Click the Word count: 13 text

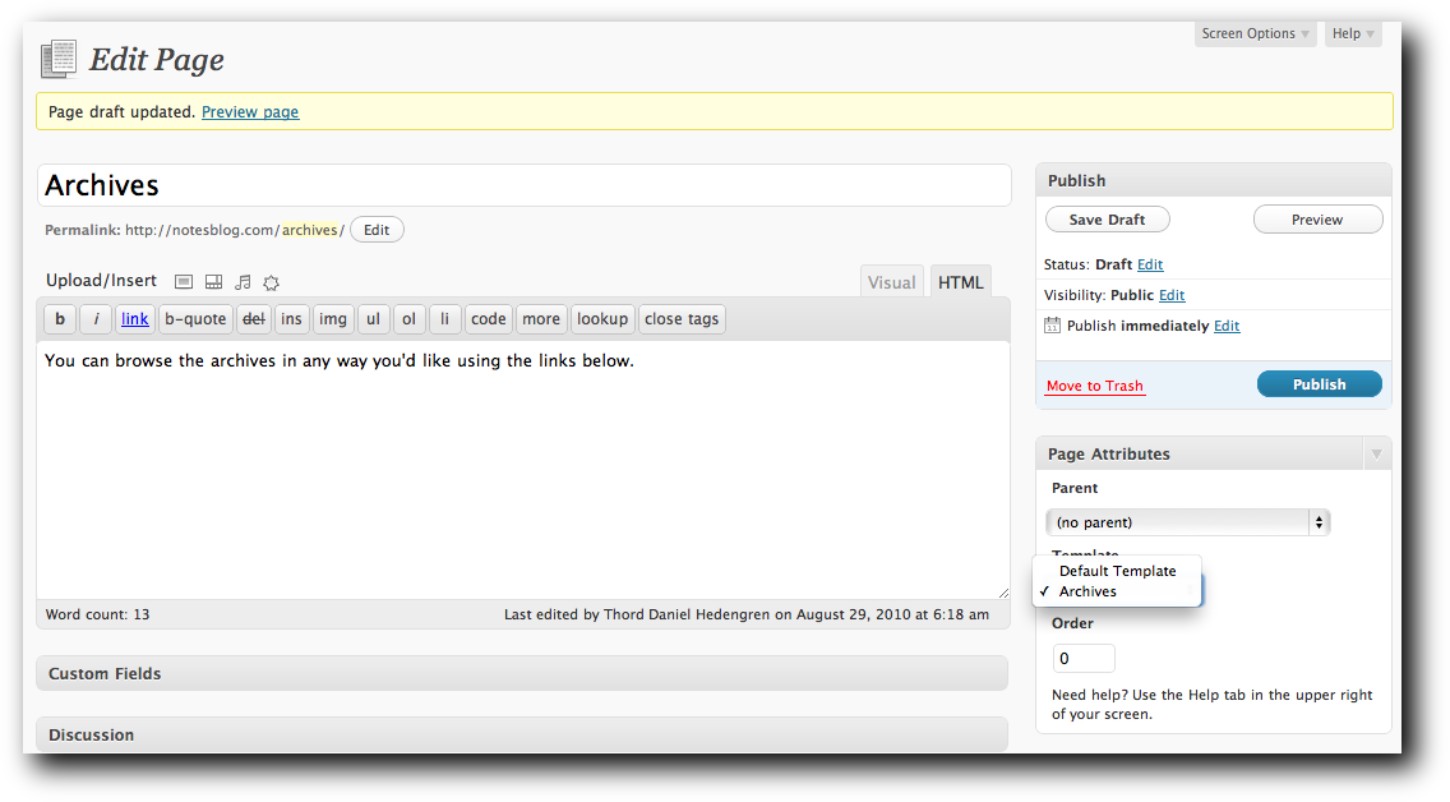click(98, 614)
